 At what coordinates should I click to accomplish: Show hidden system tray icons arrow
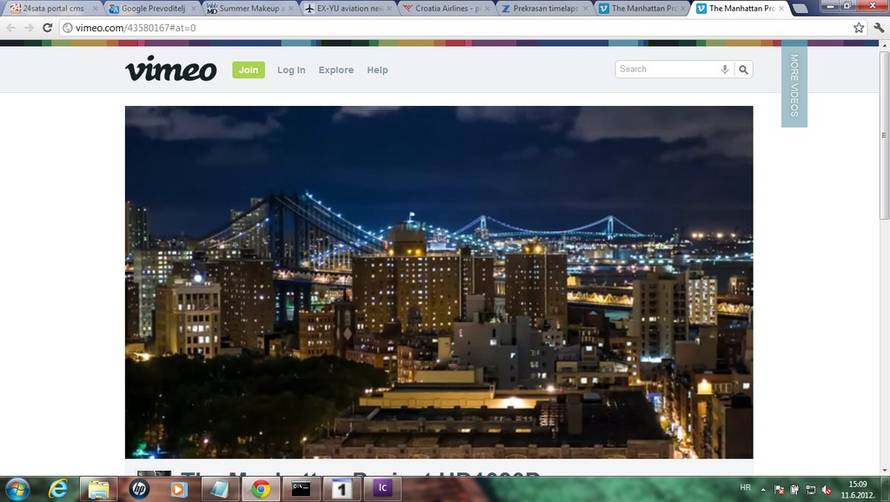click(x=763, y=490)
